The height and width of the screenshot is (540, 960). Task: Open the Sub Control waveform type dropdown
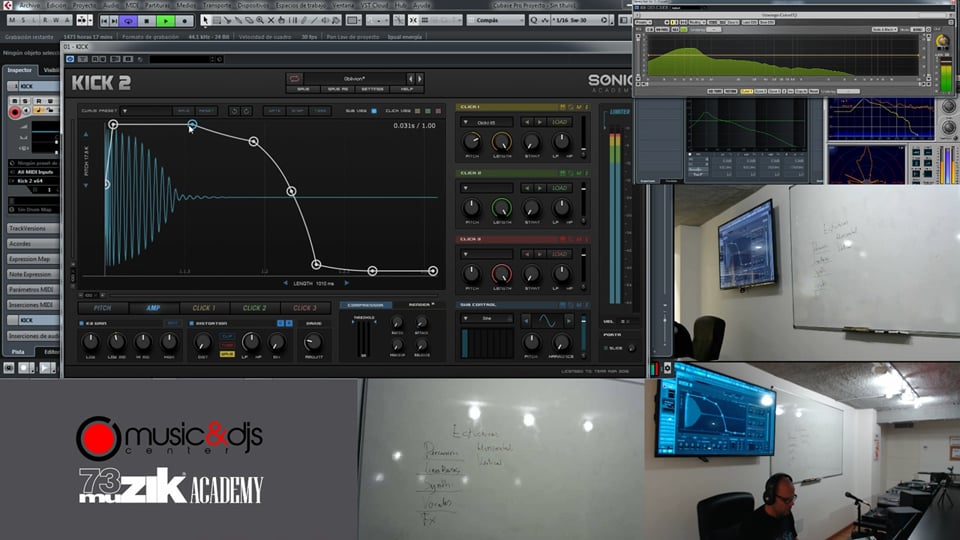[x=487, y=319]
